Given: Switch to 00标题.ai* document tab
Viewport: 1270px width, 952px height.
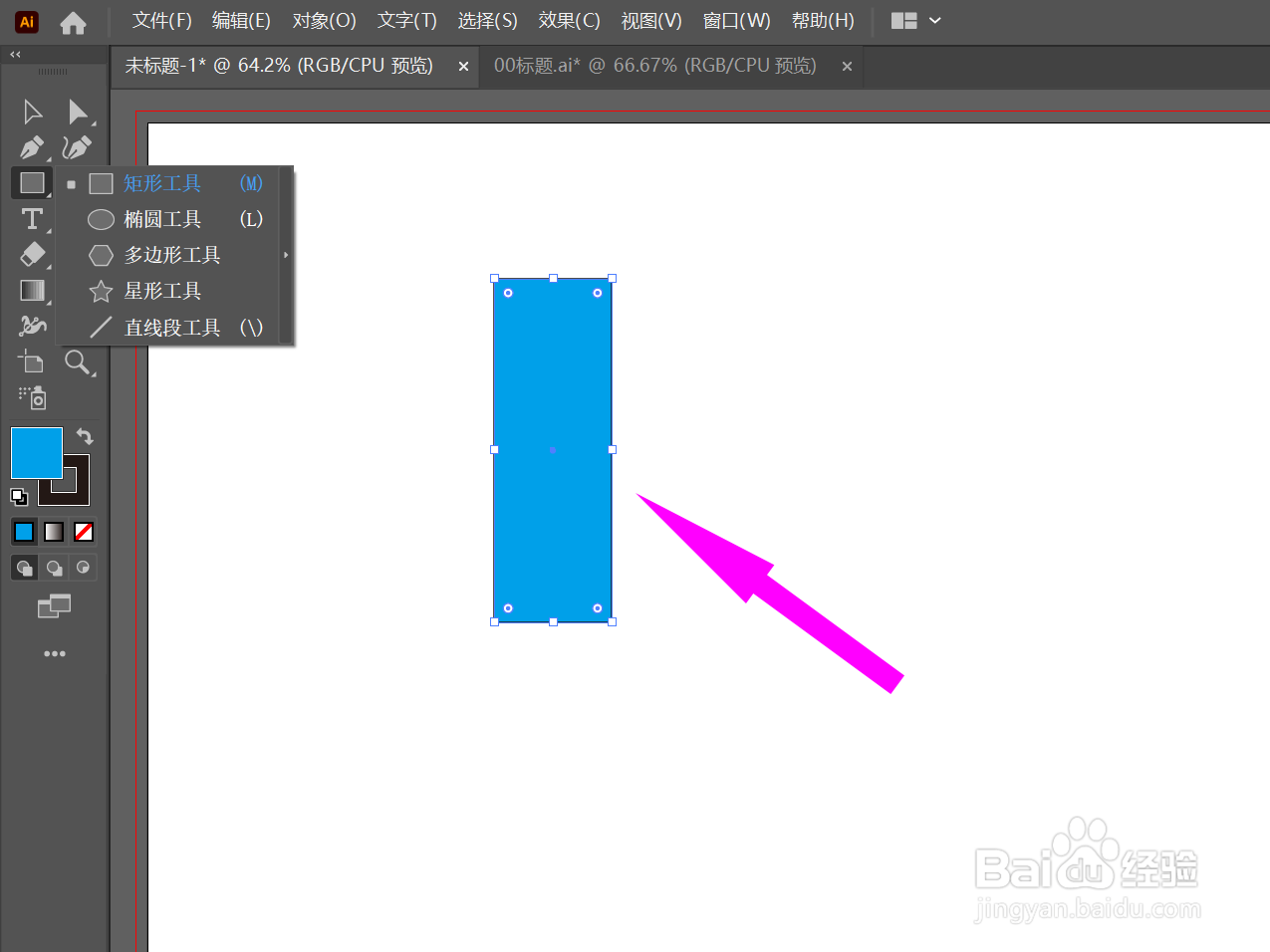Looking at the screenshot, I should pos(654,66).
